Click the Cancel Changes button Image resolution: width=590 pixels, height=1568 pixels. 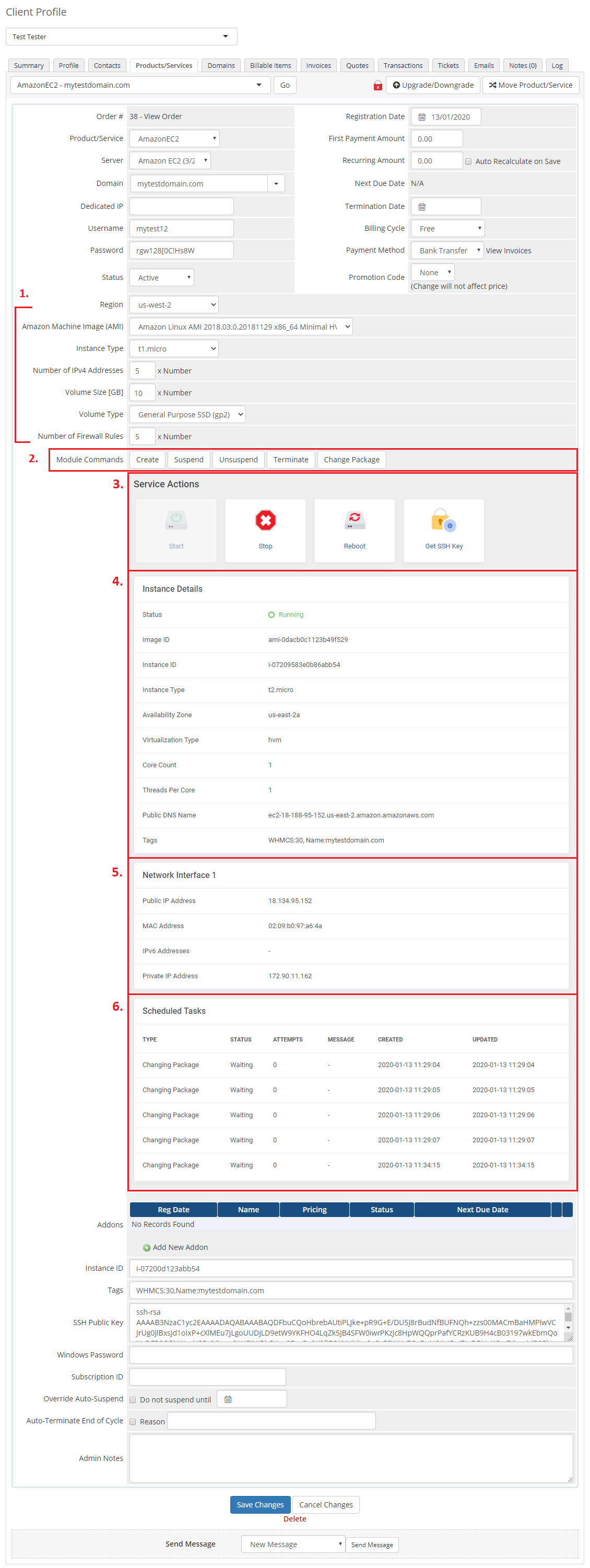(x=326, y=1504)
